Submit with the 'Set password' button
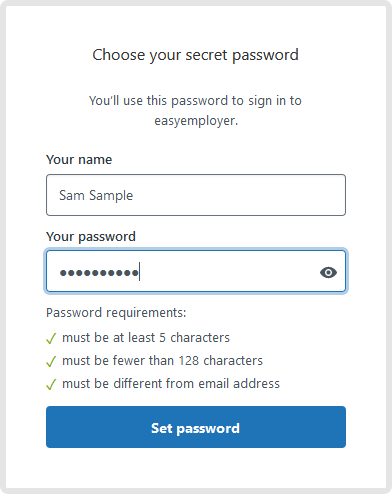This screenshot has width=392, height=495. 196,427
